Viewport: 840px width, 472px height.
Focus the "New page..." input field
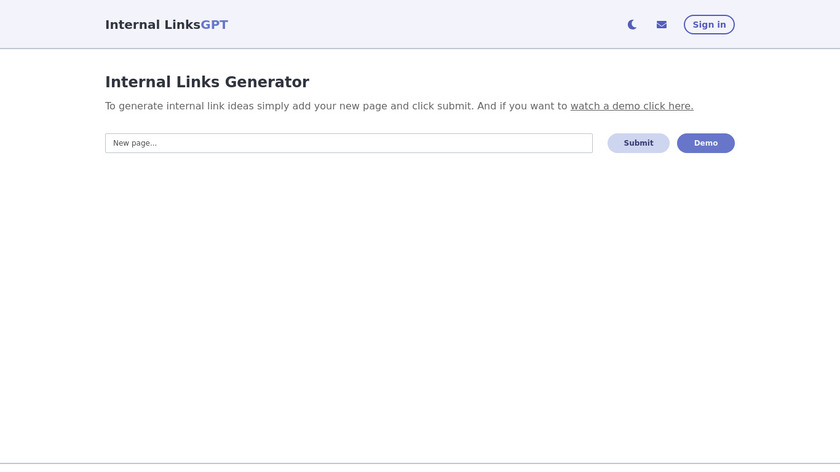[x=348, y=143]
